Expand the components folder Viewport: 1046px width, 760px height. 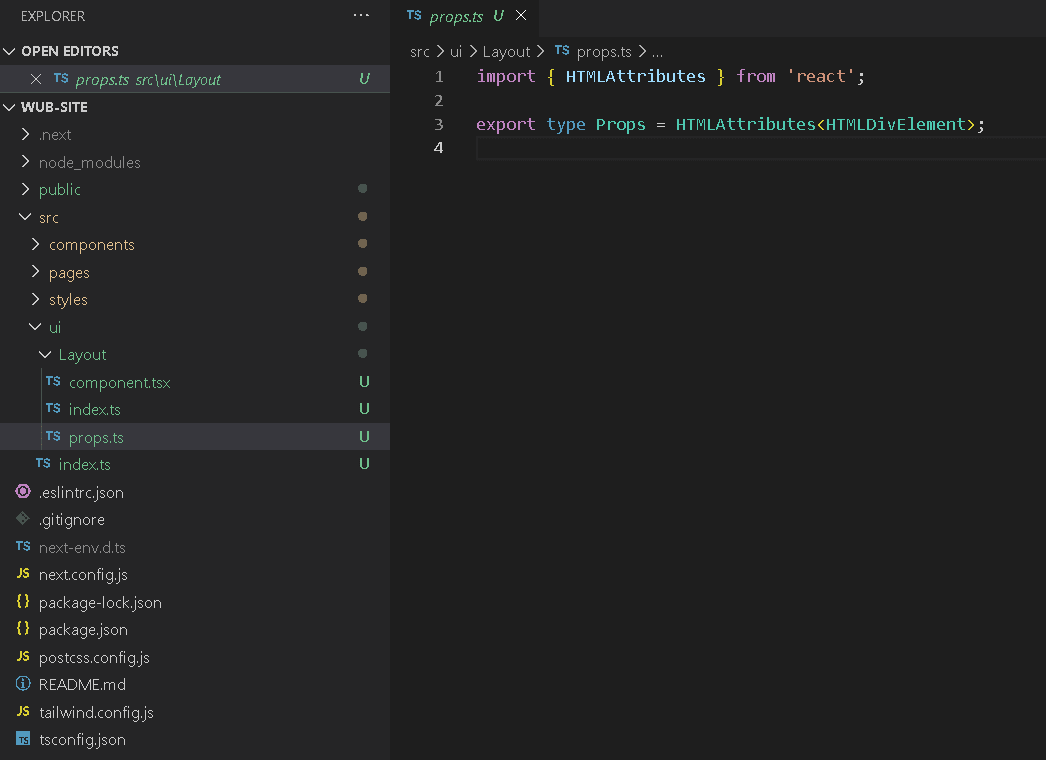point(91,245)
